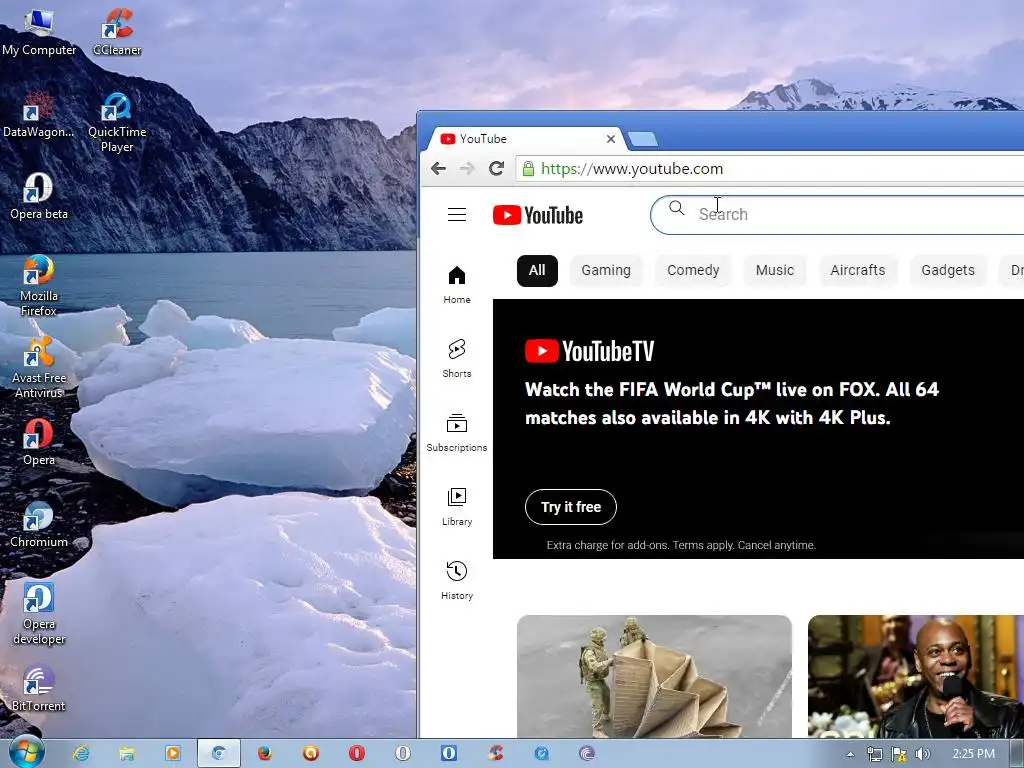Select the Gaming filter chip
This screenshot has width=1024, height=768.
point(606,270)
